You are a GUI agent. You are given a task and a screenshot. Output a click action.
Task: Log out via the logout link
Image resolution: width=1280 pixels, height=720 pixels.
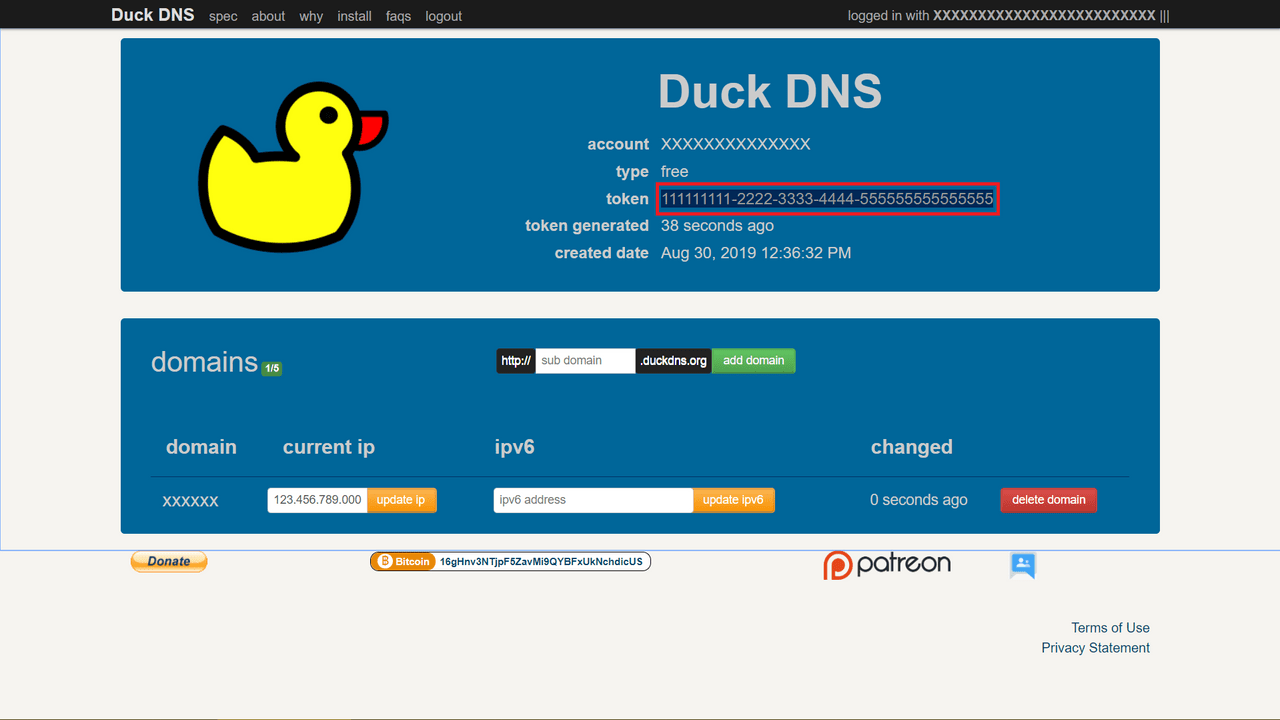[x=444, y=16]
